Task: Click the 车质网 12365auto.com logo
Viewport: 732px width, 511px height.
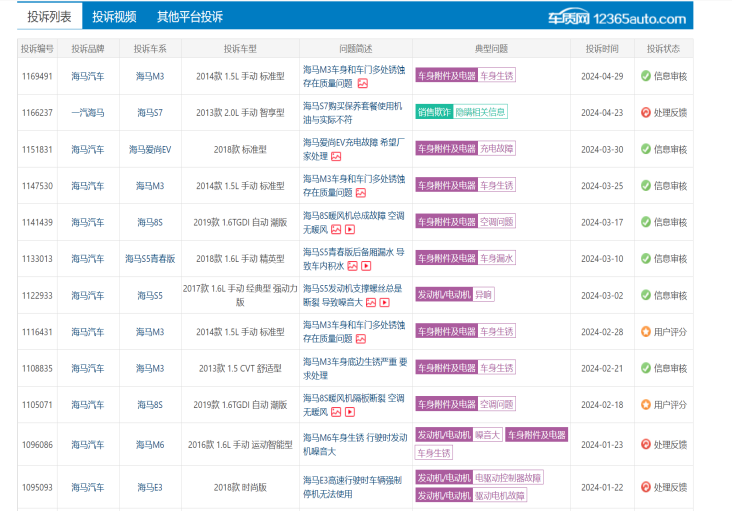Action: [x=631, y=17]
